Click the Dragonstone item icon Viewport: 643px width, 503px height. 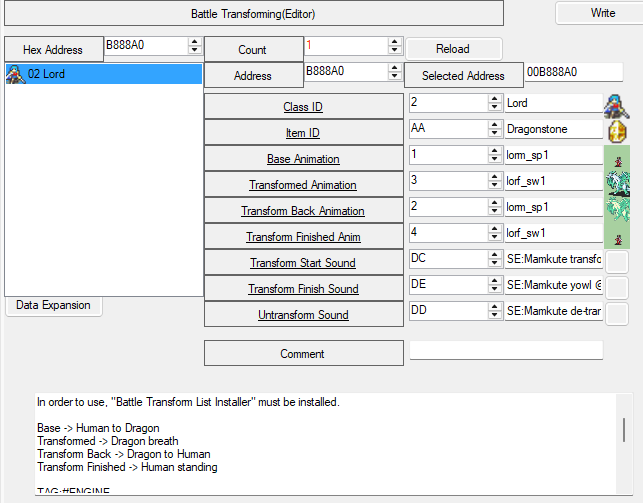616,130
